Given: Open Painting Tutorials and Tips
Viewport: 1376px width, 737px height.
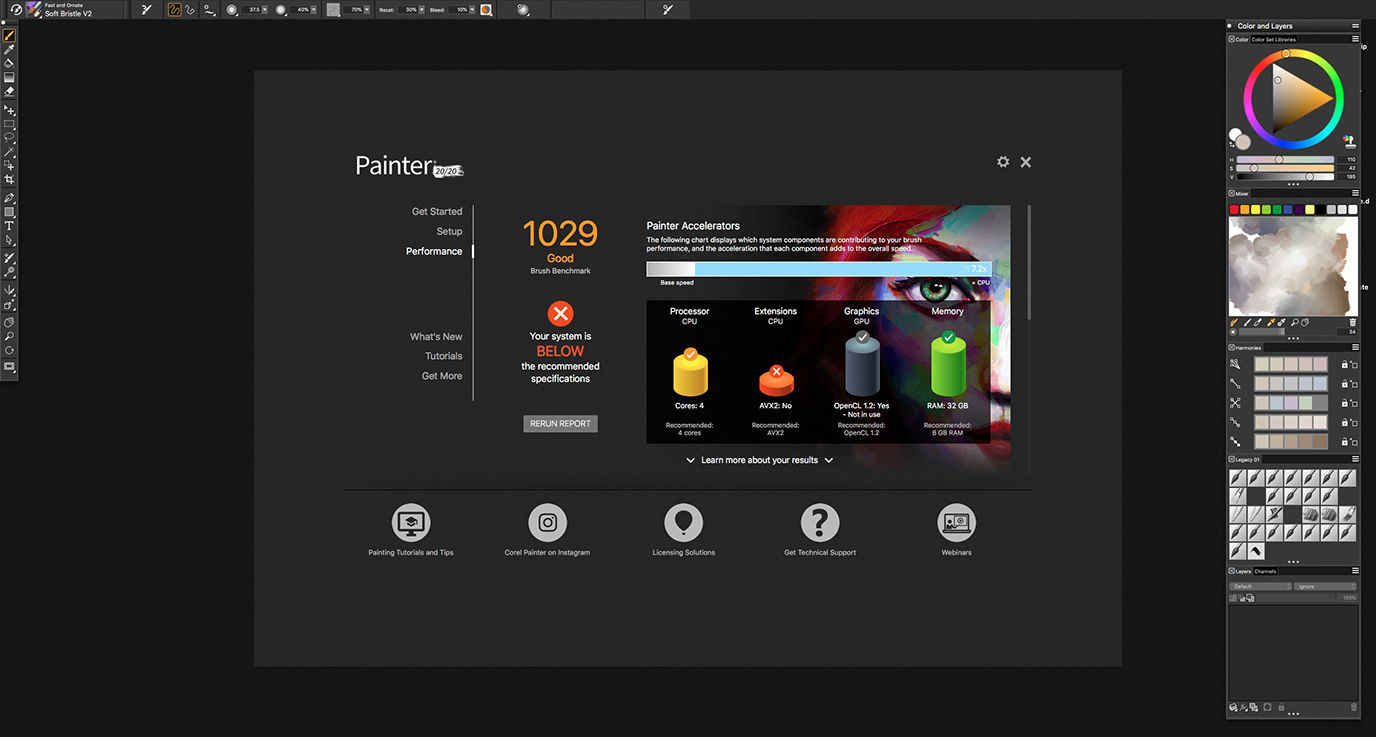Looking at the screenshot, I should 411,522.
